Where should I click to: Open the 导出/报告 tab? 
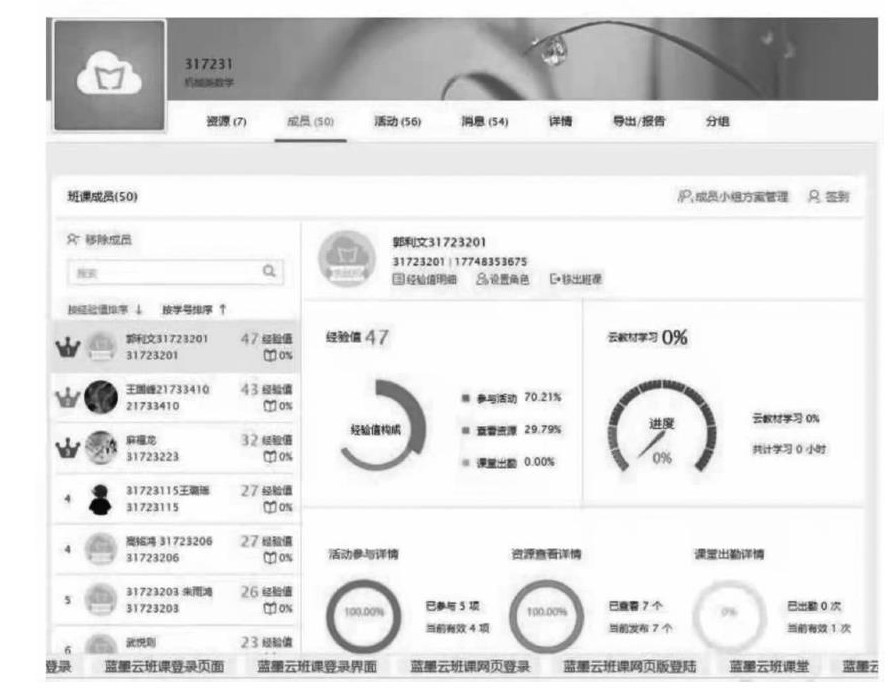(x=638, y=121)
